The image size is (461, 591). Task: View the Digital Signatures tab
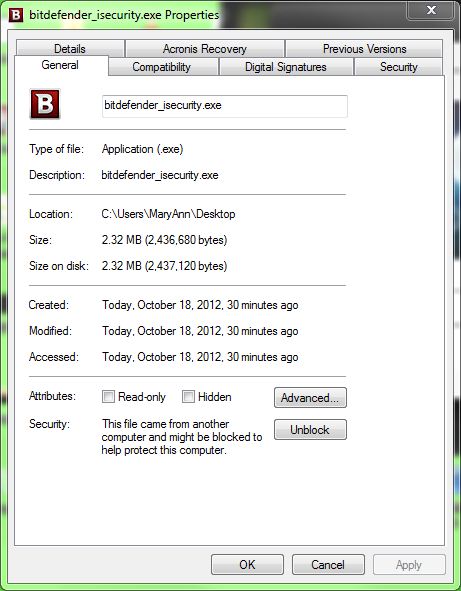coord(286,67)
